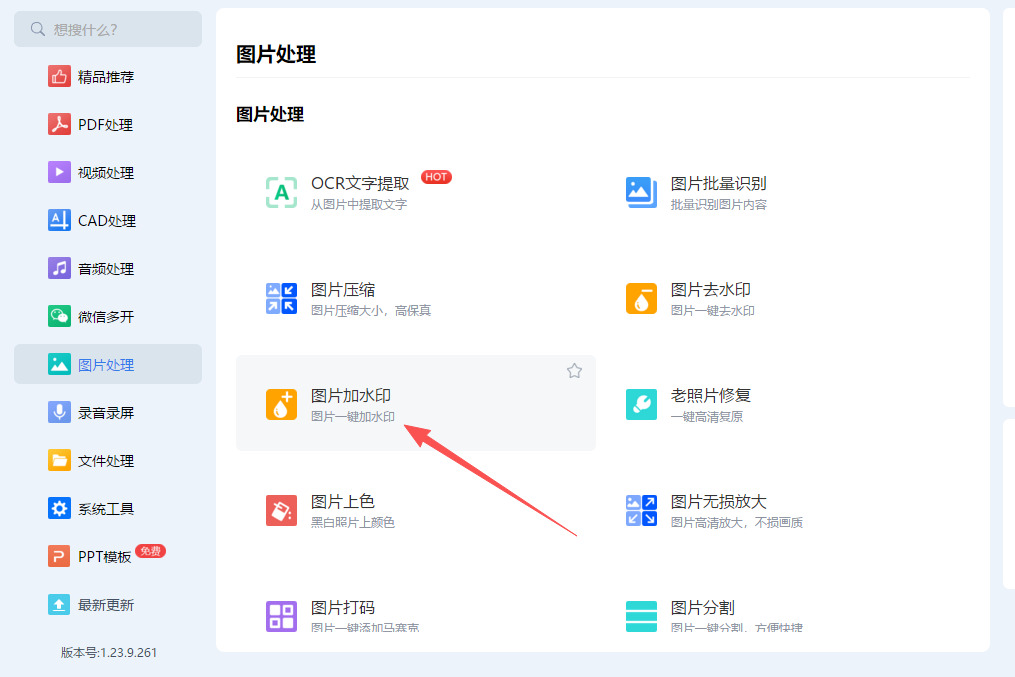Open the 图片无损放大 icon

click(641, 511)
